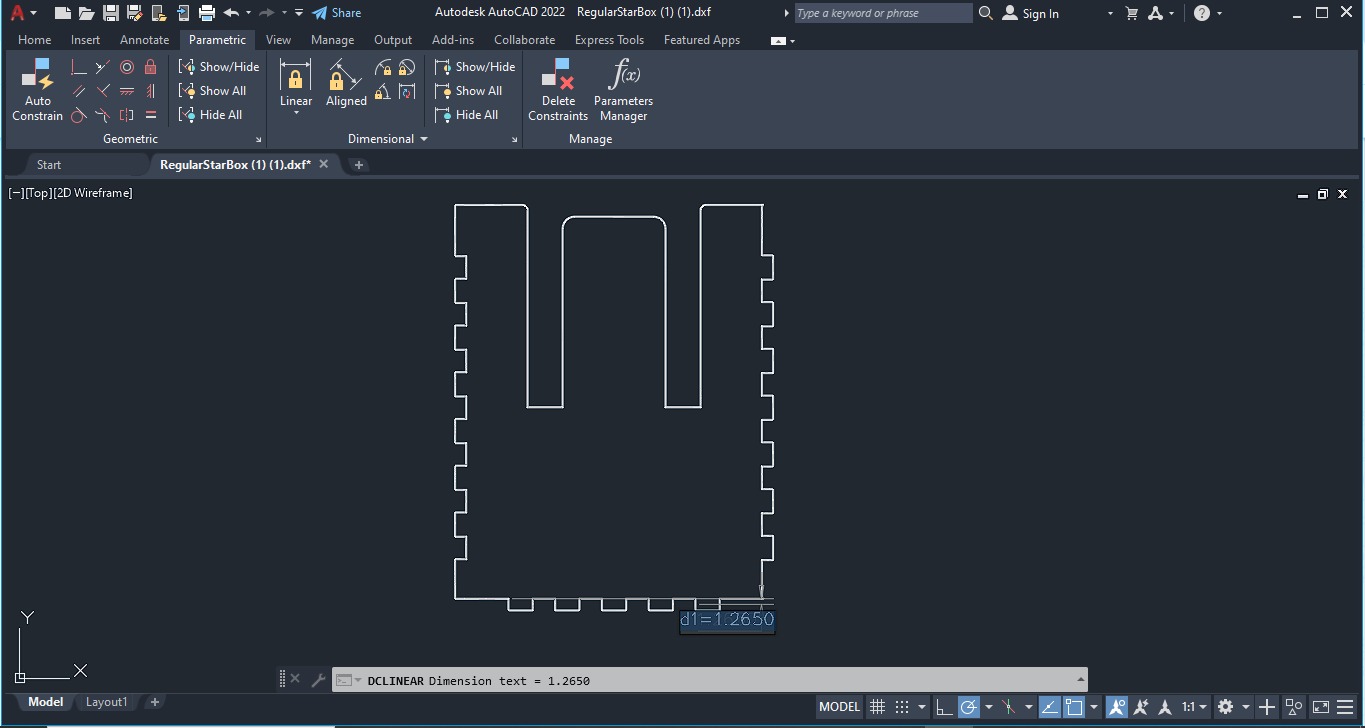Switch to the Annotate ribbon tab

point(144,40)
